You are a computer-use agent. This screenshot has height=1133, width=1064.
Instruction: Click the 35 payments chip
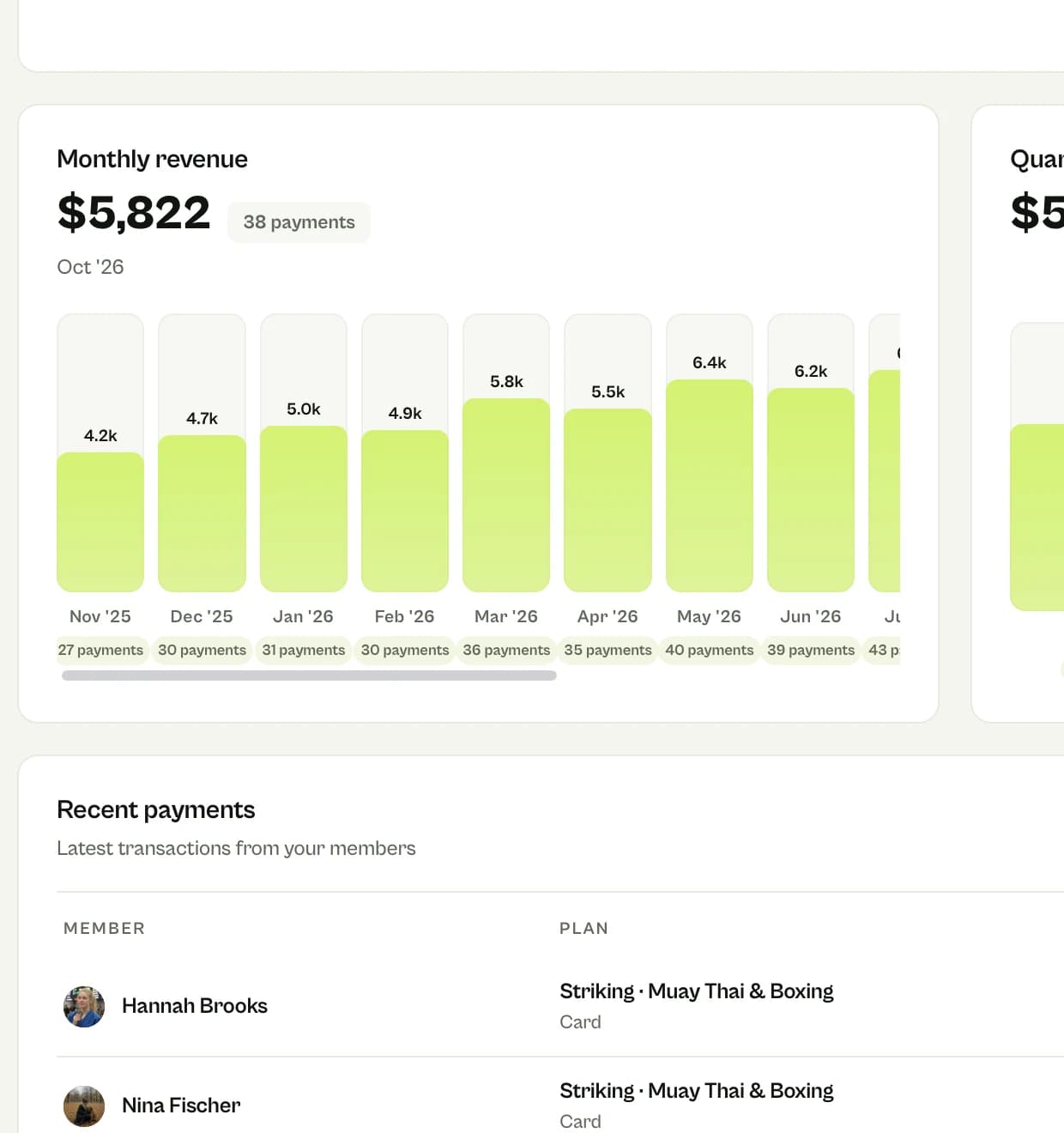click(x=608, y=650)
